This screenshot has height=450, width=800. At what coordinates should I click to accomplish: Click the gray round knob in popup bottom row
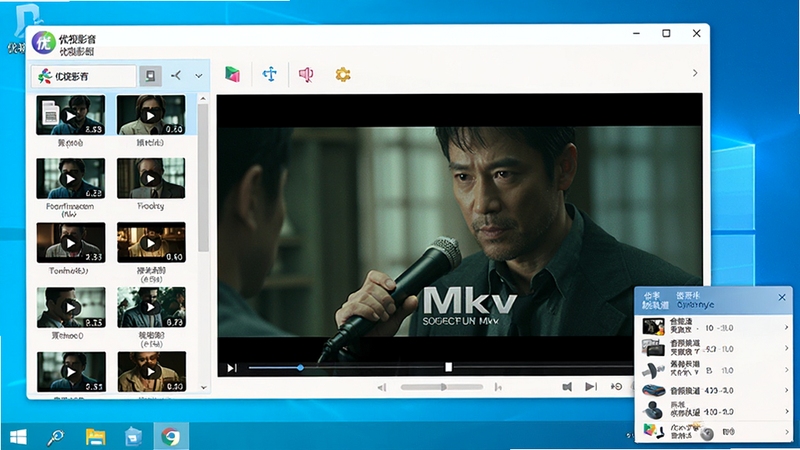(707, 434)
